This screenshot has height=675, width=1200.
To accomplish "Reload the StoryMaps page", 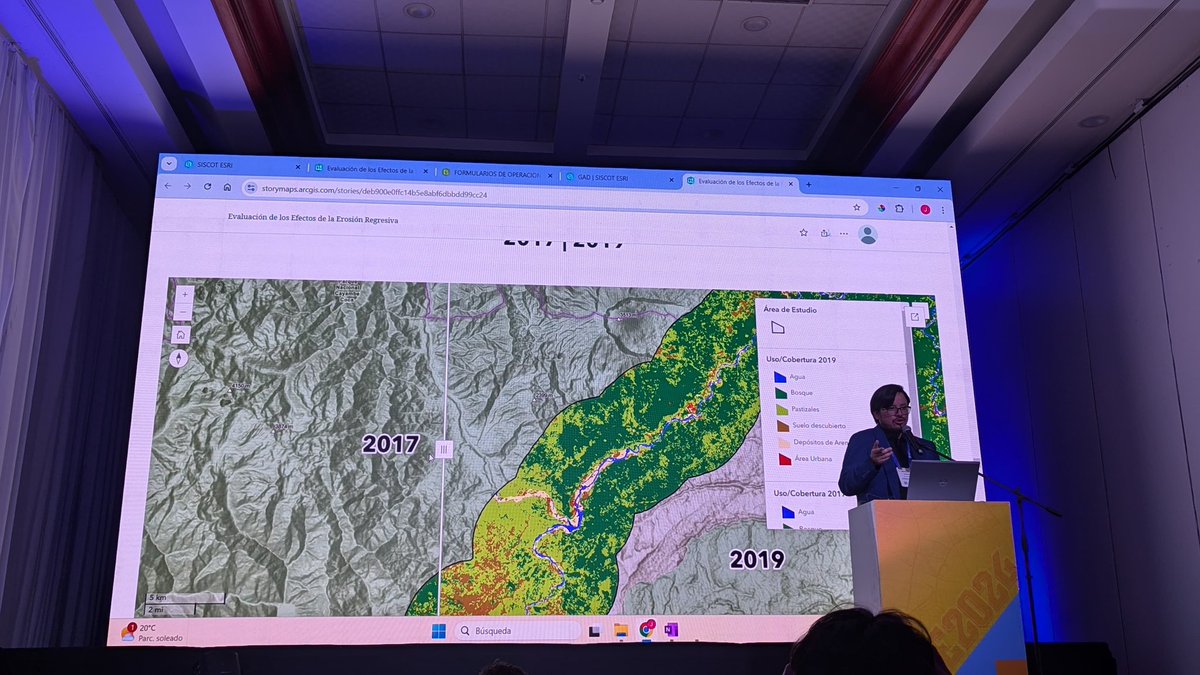I will (208, 186).
